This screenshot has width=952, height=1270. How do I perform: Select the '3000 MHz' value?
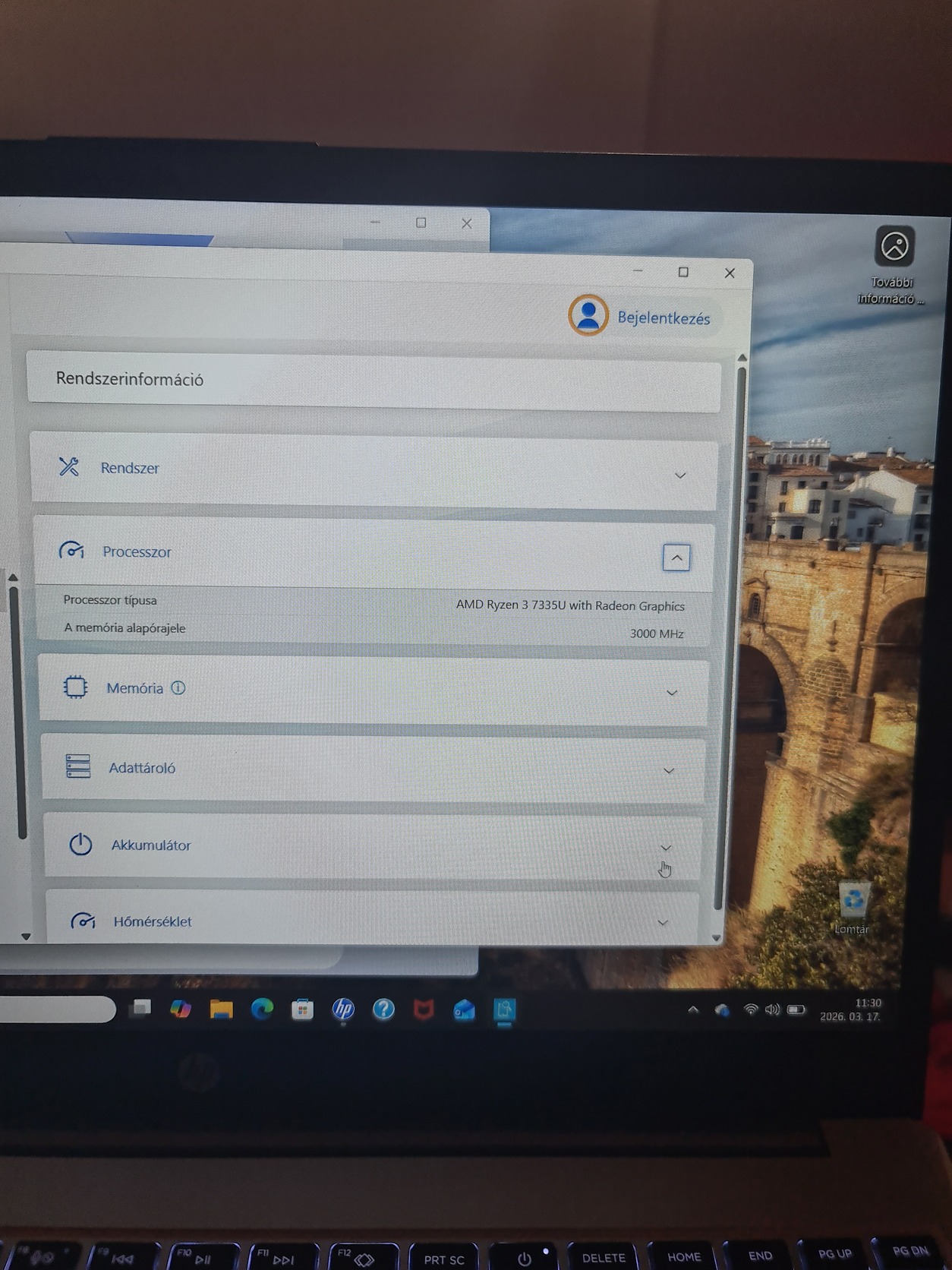coord(657,633)
